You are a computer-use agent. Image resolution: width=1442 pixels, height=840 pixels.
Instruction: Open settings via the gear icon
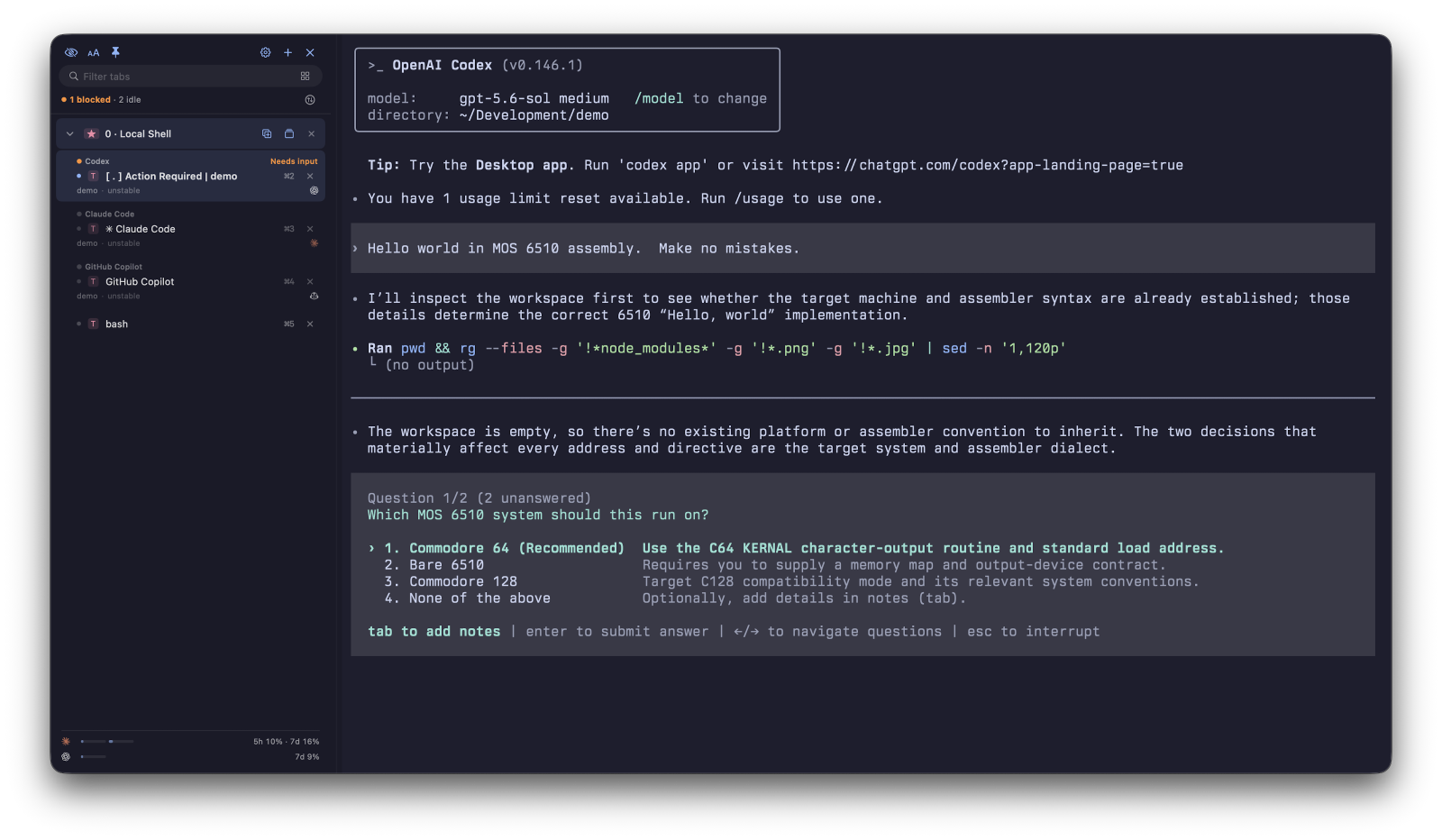pos(266,52)
